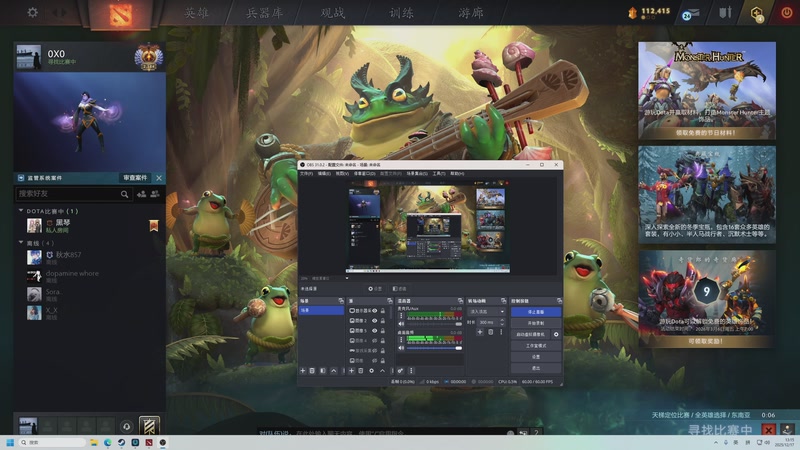Viewport: 800px width, 450px height.
Task: Open source properties gear in OBS sources toolbar
Action: (371, 370)
